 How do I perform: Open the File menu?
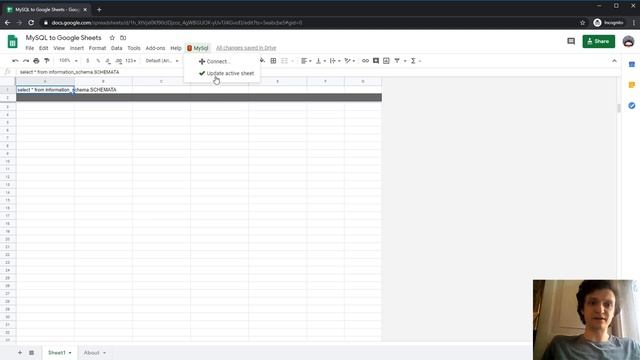point(30,48)
